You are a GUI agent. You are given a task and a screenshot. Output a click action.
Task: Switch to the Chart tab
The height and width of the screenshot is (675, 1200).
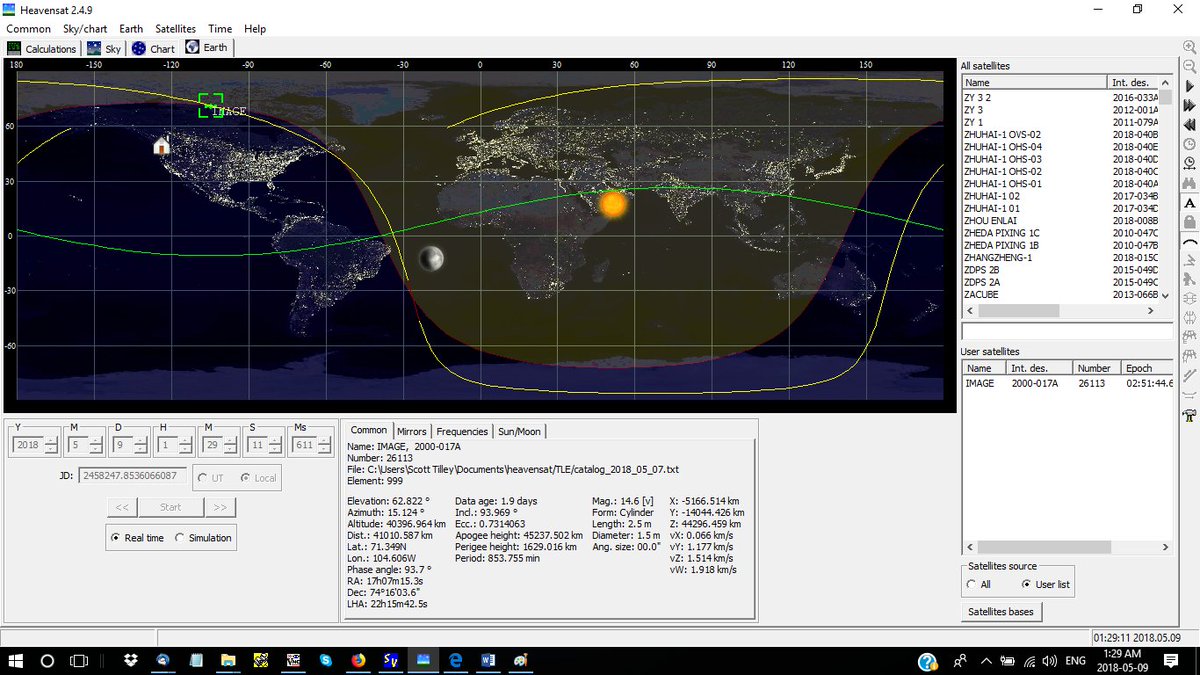tap(153, 48)
